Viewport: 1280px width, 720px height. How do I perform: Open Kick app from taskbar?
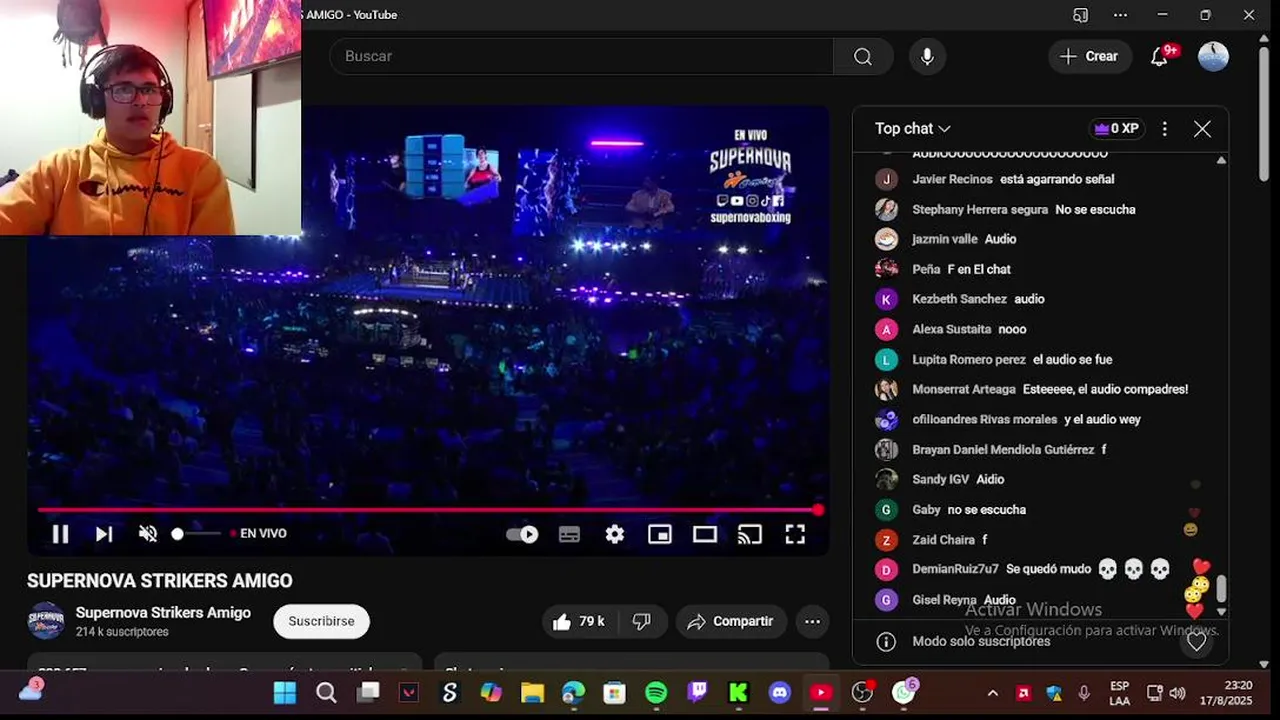point(738,693)
